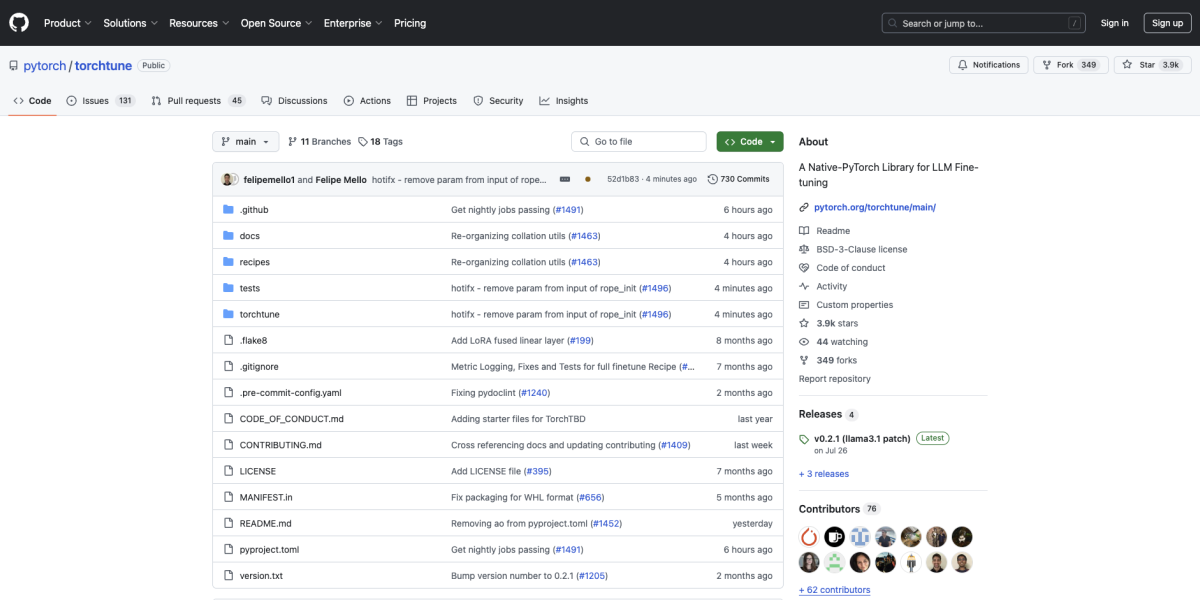Open the pytorch.org/torchtune/main/ website link
The width and height of the screenshot is (1200, 600).
(x=875, y=207)
